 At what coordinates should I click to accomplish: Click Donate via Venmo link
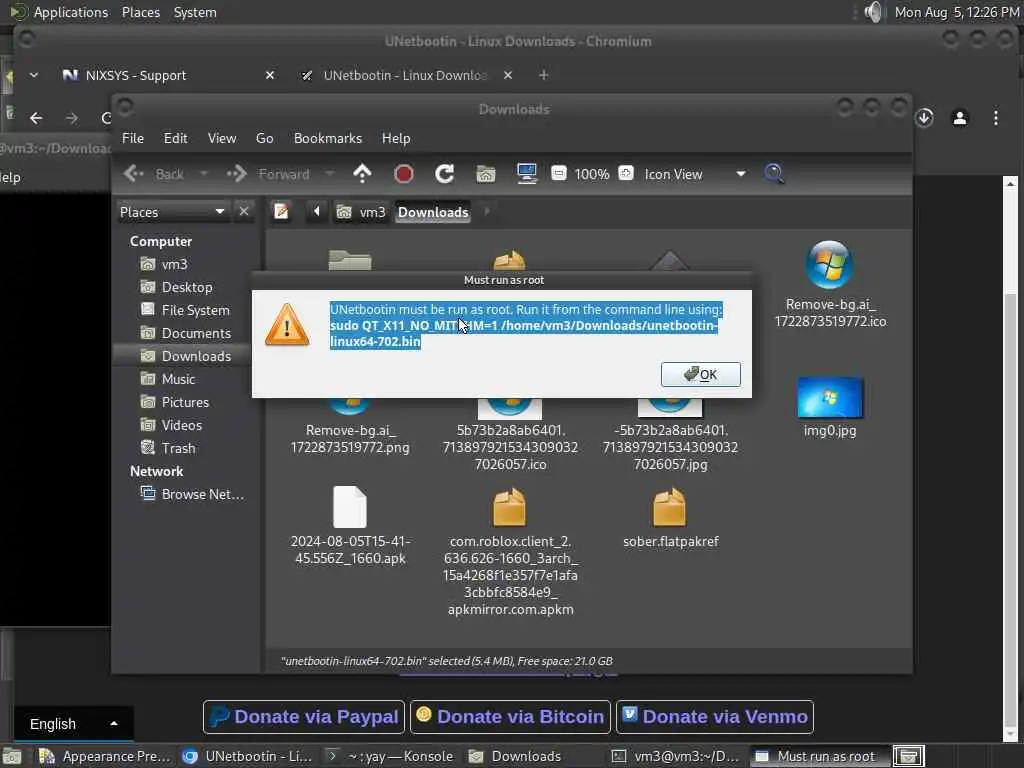click(714, 717)
